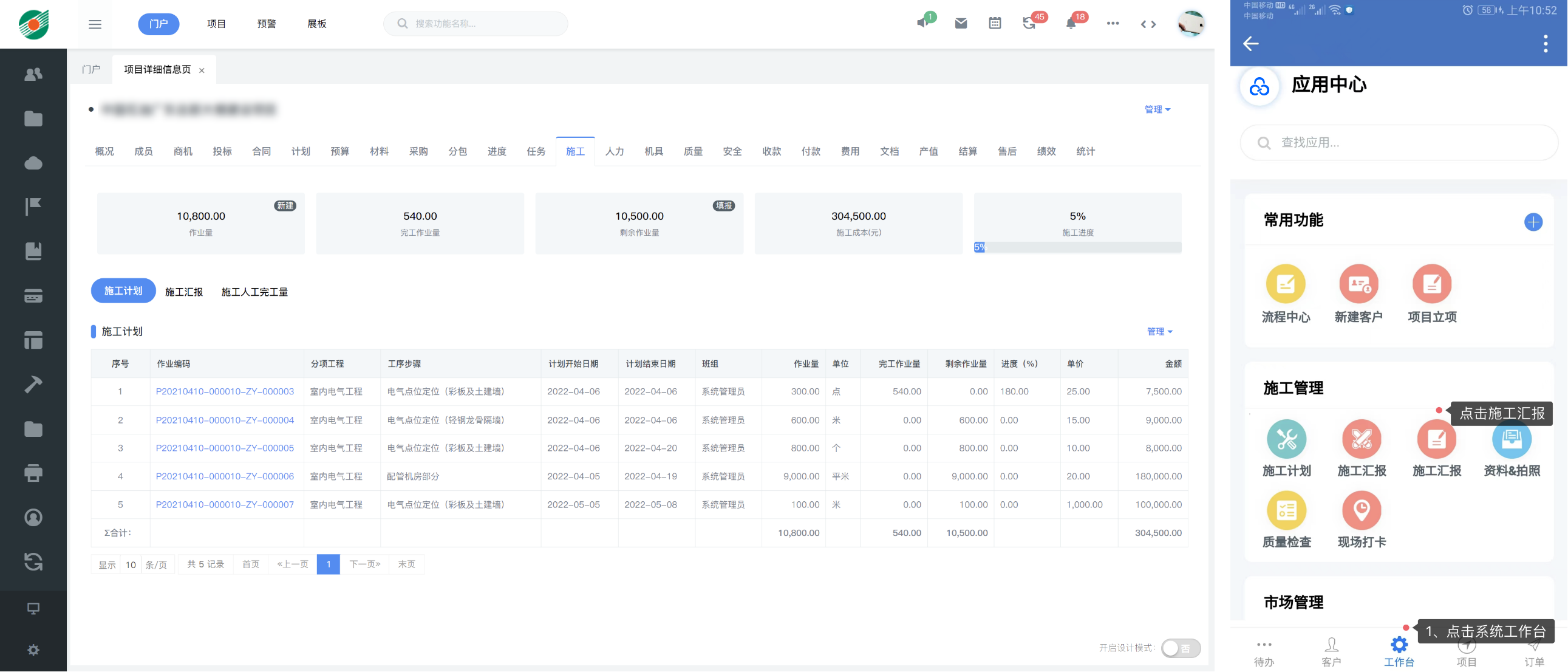Click the hamburger menu icon in header
Screen dimensions: 1568x672
tap(95, 24)
